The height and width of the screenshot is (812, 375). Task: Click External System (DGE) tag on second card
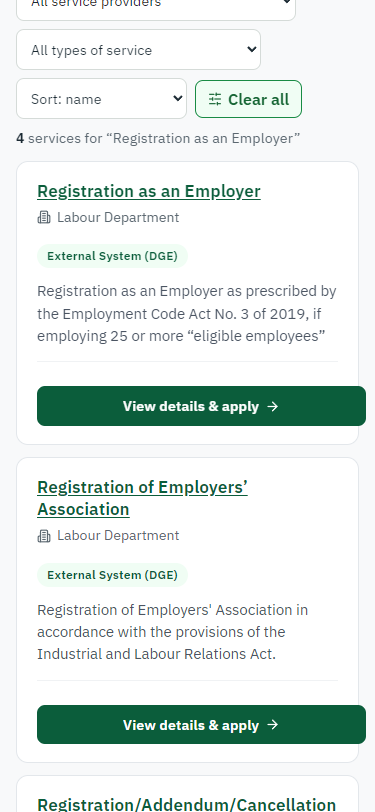[x=112, y=575]
